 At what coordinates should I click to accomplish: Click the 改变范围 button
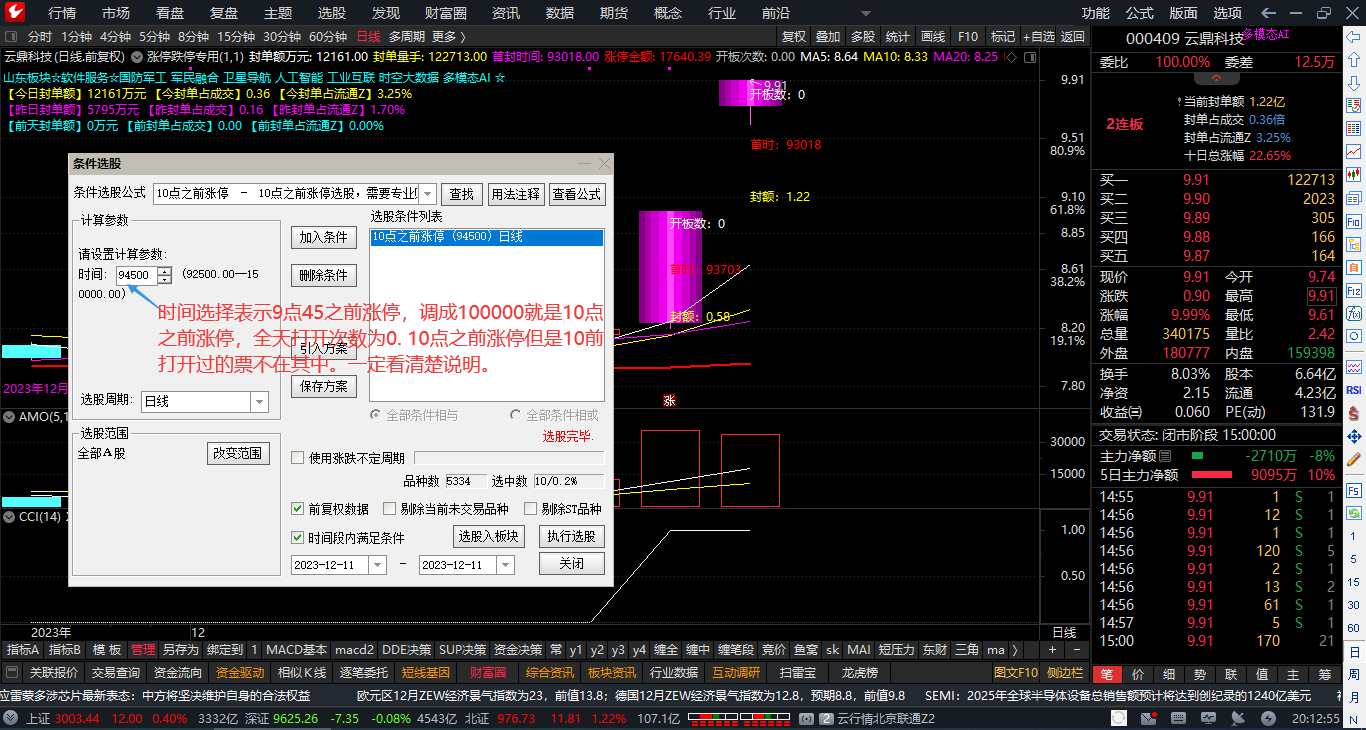[x=238, y=453]
